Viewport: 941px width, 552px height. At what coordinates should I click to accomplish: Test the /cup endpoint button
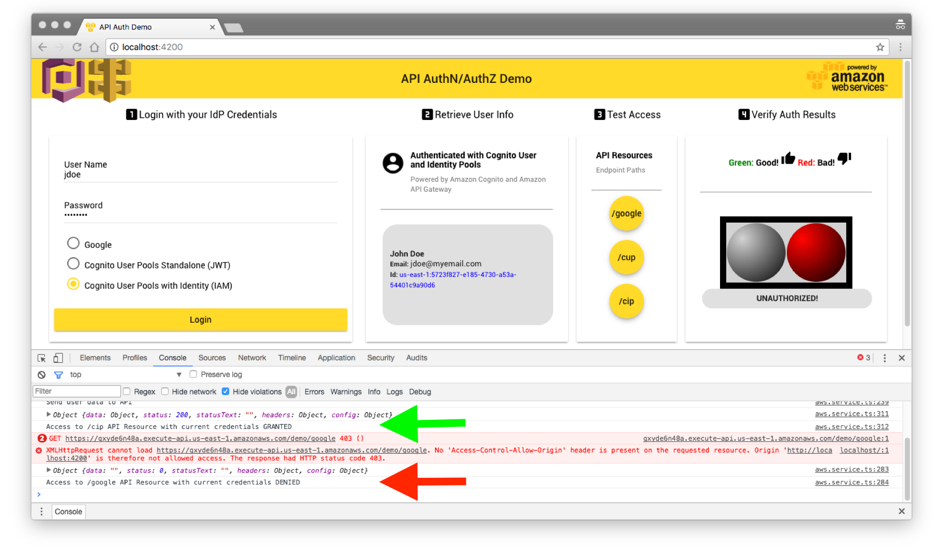click(x=627, y=257)
